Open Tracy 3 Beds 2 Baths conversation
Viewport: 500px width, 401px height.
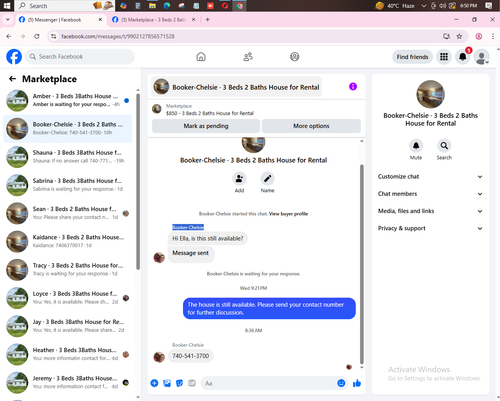point(67,270)
